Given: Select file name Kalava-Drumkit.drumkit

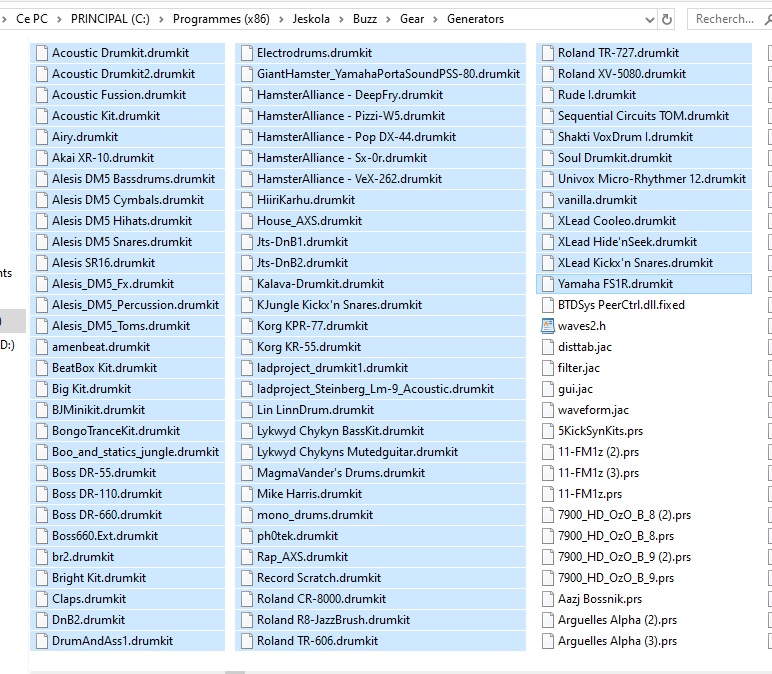Looking at the screenshot, I should [321, 284].
